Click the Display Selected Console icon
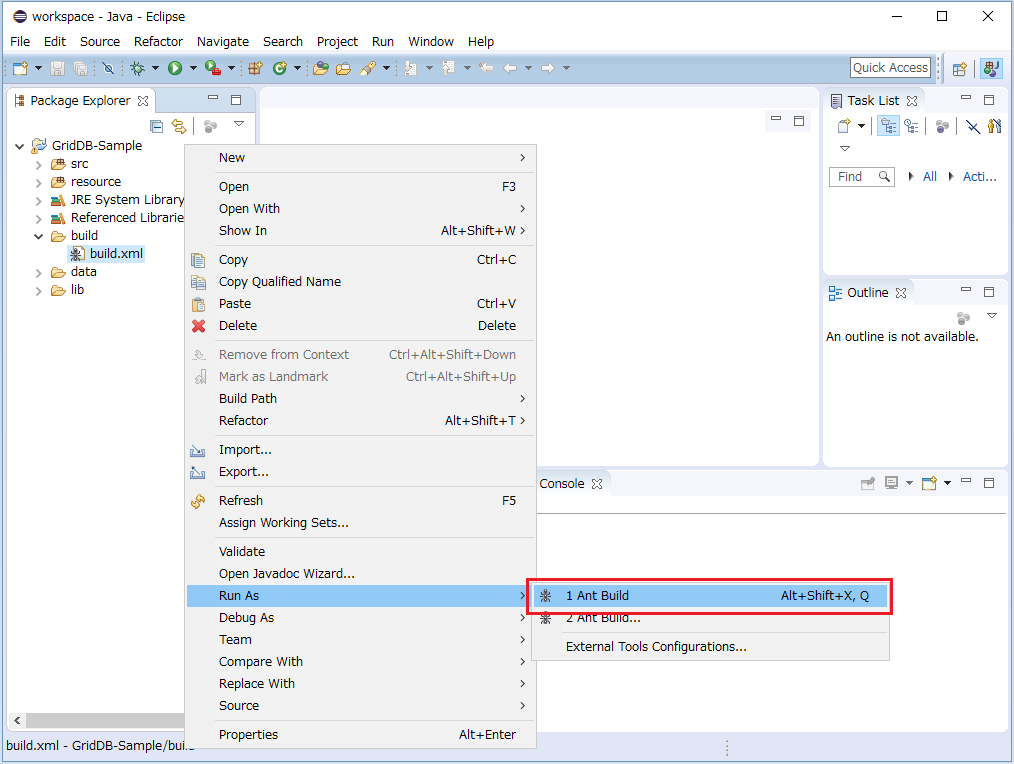The height and width of the screenshot is (764, 1014). [892, 483]
